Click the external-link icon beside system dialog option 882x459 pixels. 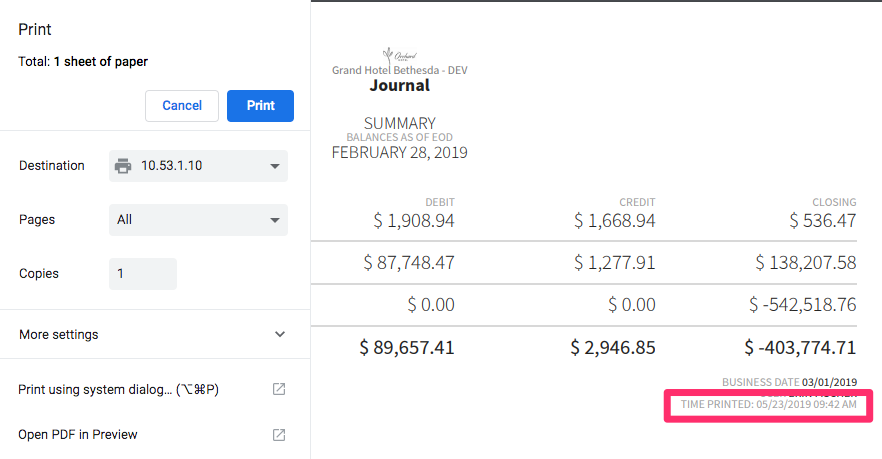pos(279,389)
